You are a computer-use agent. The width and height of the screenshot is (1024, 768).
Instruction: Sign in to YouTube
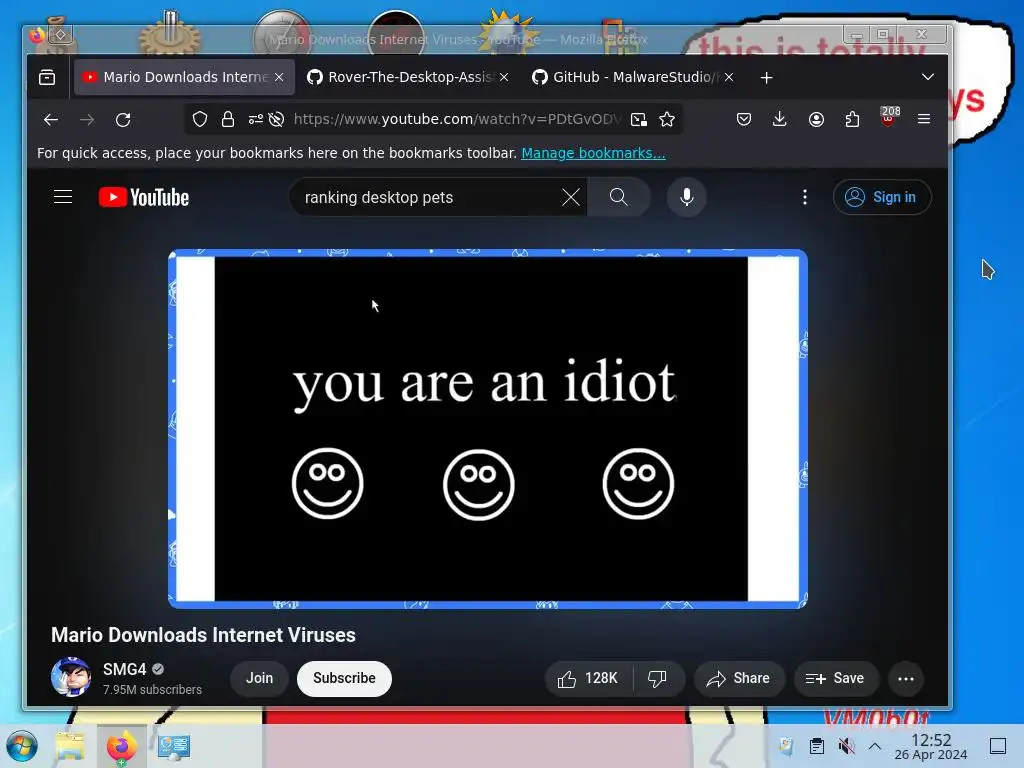pyautogui.click(x=882, y=197)
